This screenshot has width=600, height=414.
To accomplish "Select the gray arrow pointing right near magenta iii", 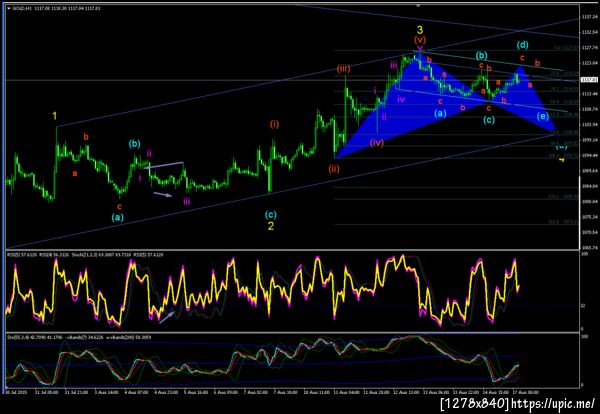I will pyautogui.click(x=163, y=194).
